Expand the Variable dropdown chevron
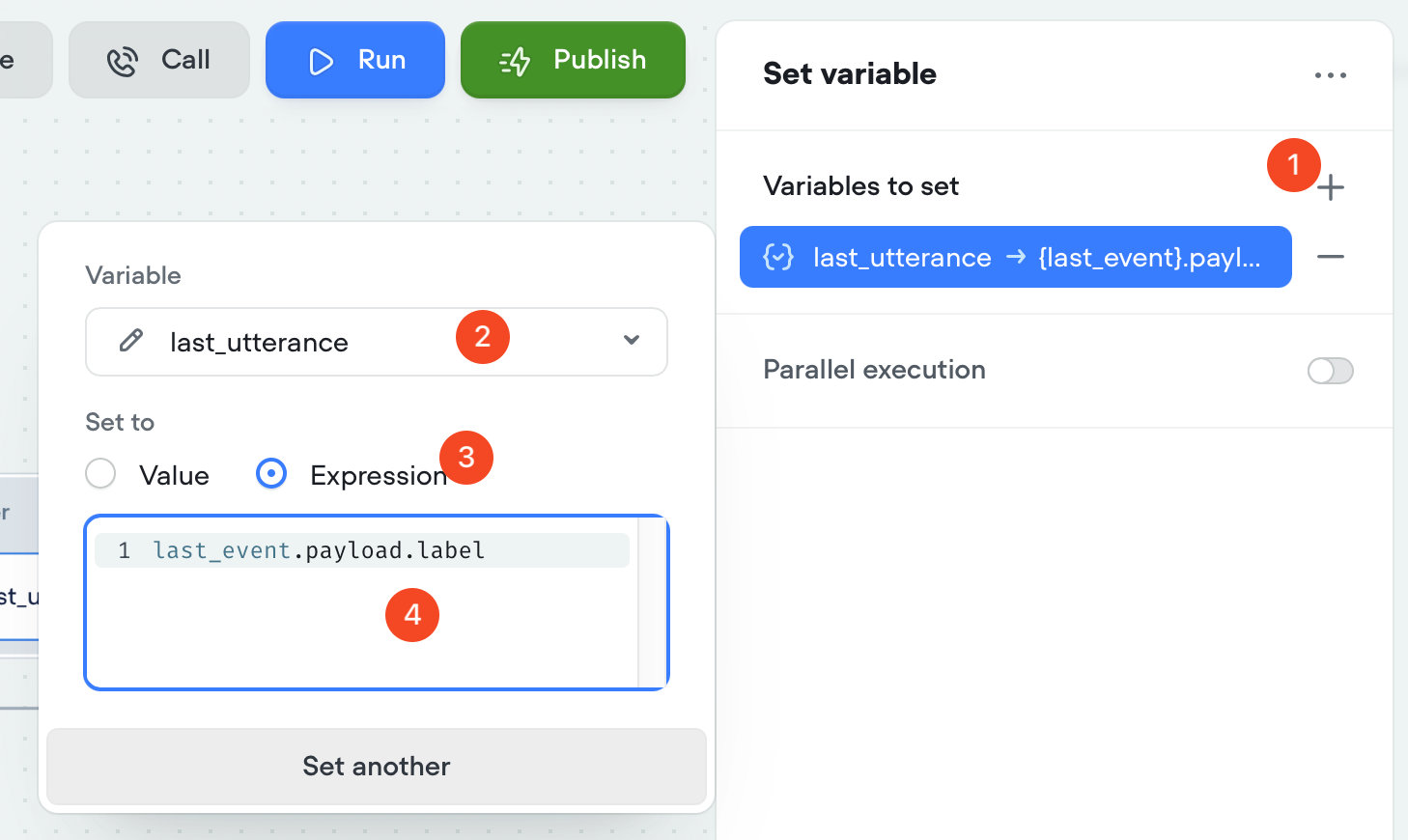1408x840 pixels. (x=632, y=340)
